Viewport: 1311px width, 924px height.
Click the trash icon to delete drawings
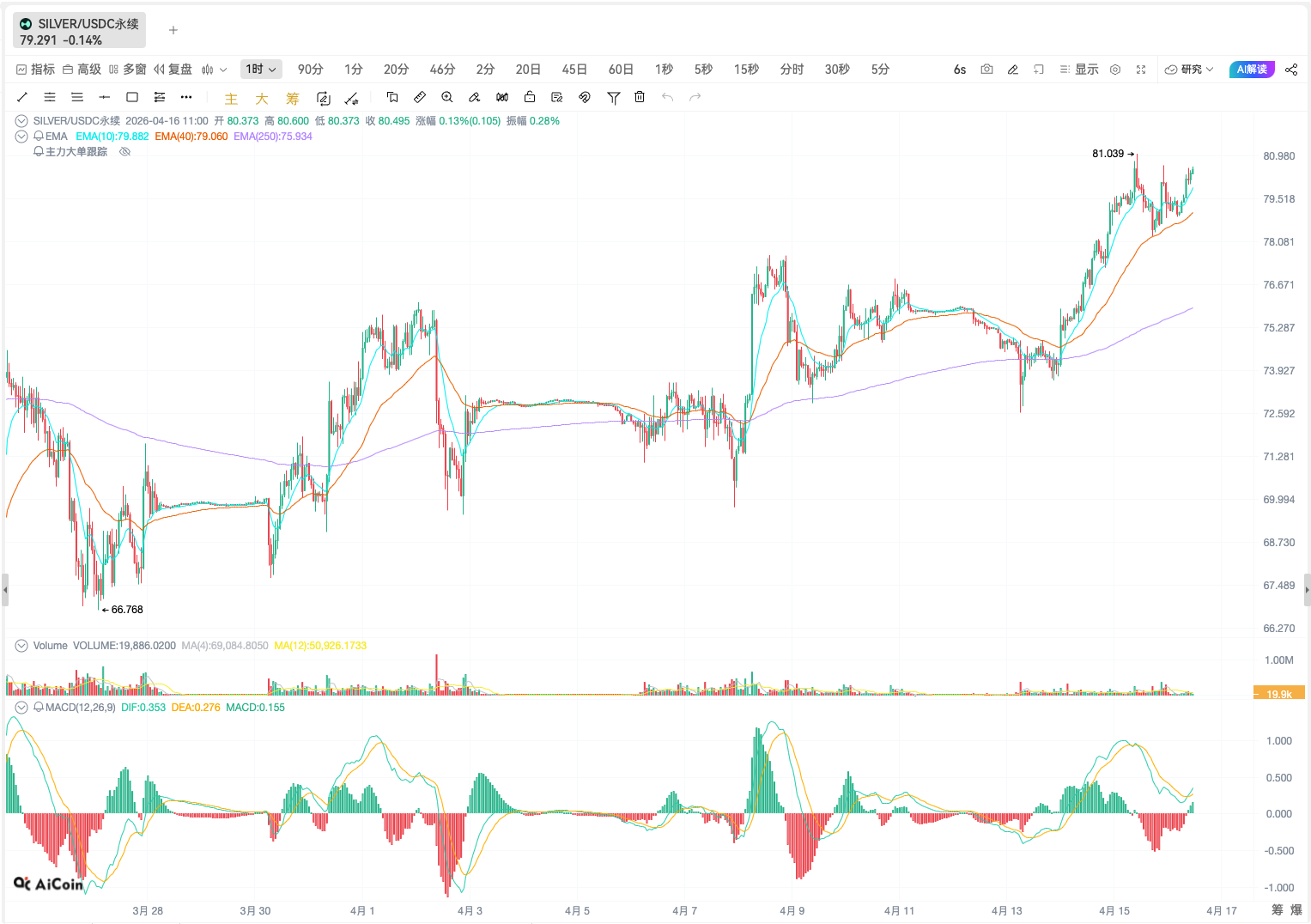(640, 97)
